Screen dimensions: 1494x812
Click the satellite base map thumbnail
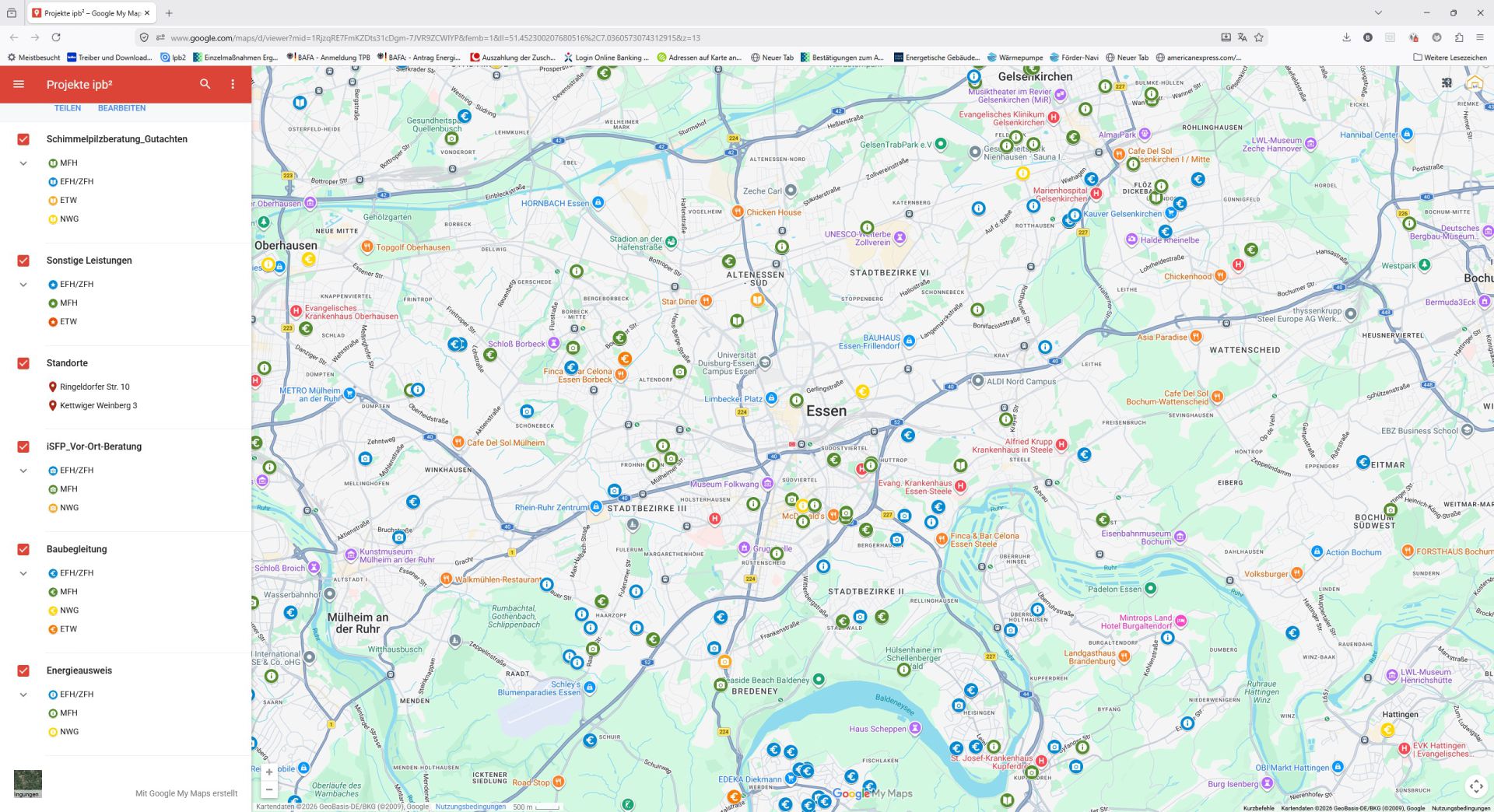[x=28, y=783]
